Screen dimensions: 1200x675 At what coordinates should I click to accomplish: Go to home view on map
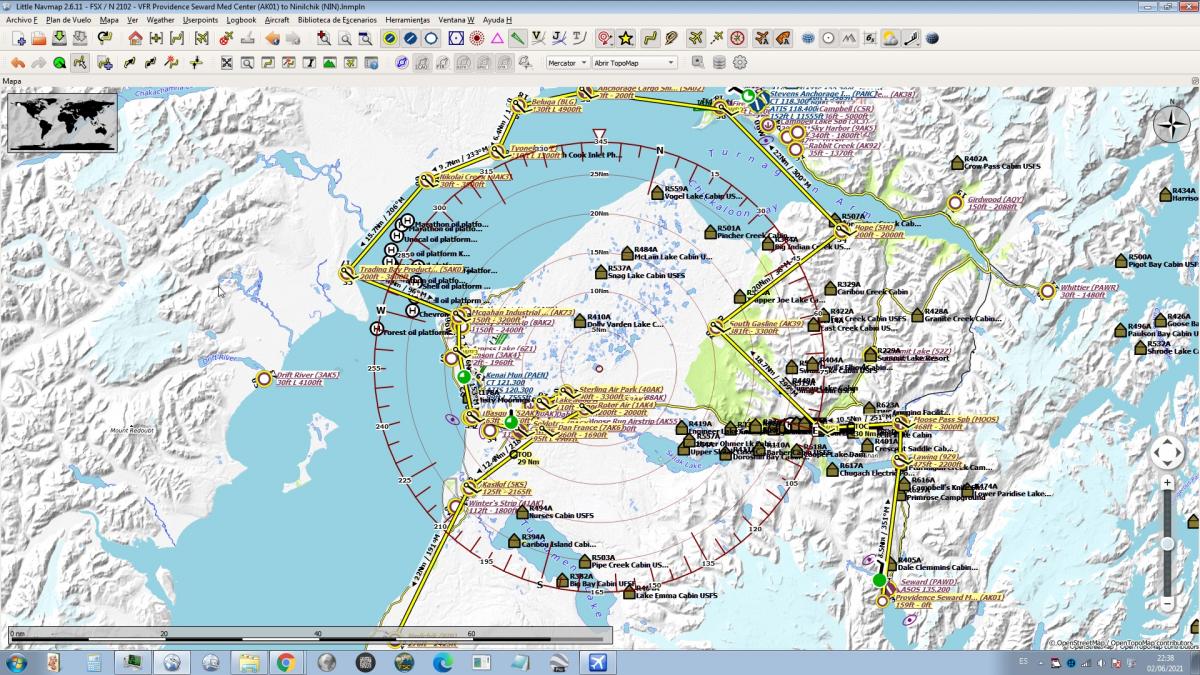[x=135, y=38]
